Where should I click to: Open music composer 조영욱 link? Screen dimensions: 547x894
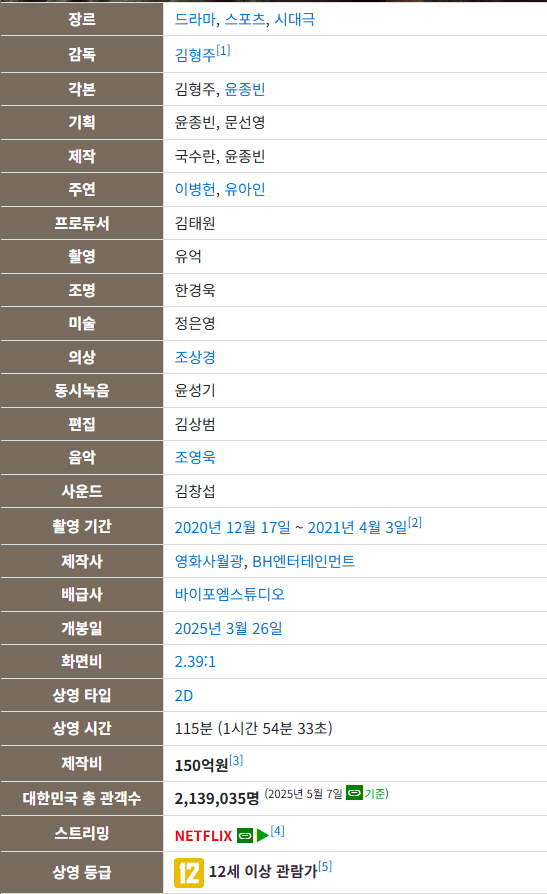[195, 457]
